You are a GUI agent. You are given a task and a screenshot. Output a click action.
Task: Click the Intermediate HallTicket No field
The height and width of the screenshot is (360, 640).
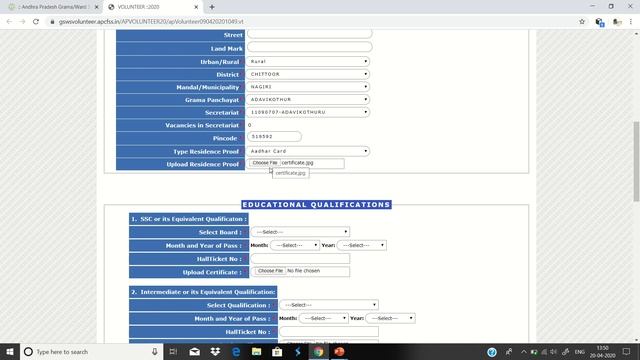[329, 331]
